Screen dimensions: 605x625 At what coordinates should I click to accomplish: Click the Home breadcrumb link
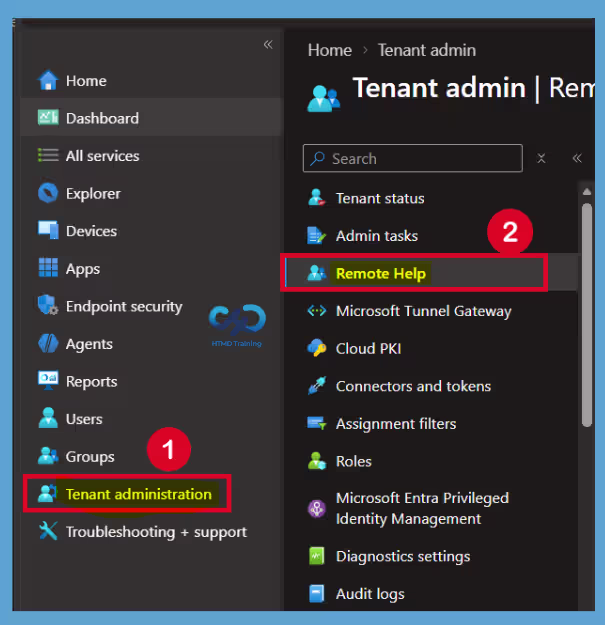tap(330, 50)
